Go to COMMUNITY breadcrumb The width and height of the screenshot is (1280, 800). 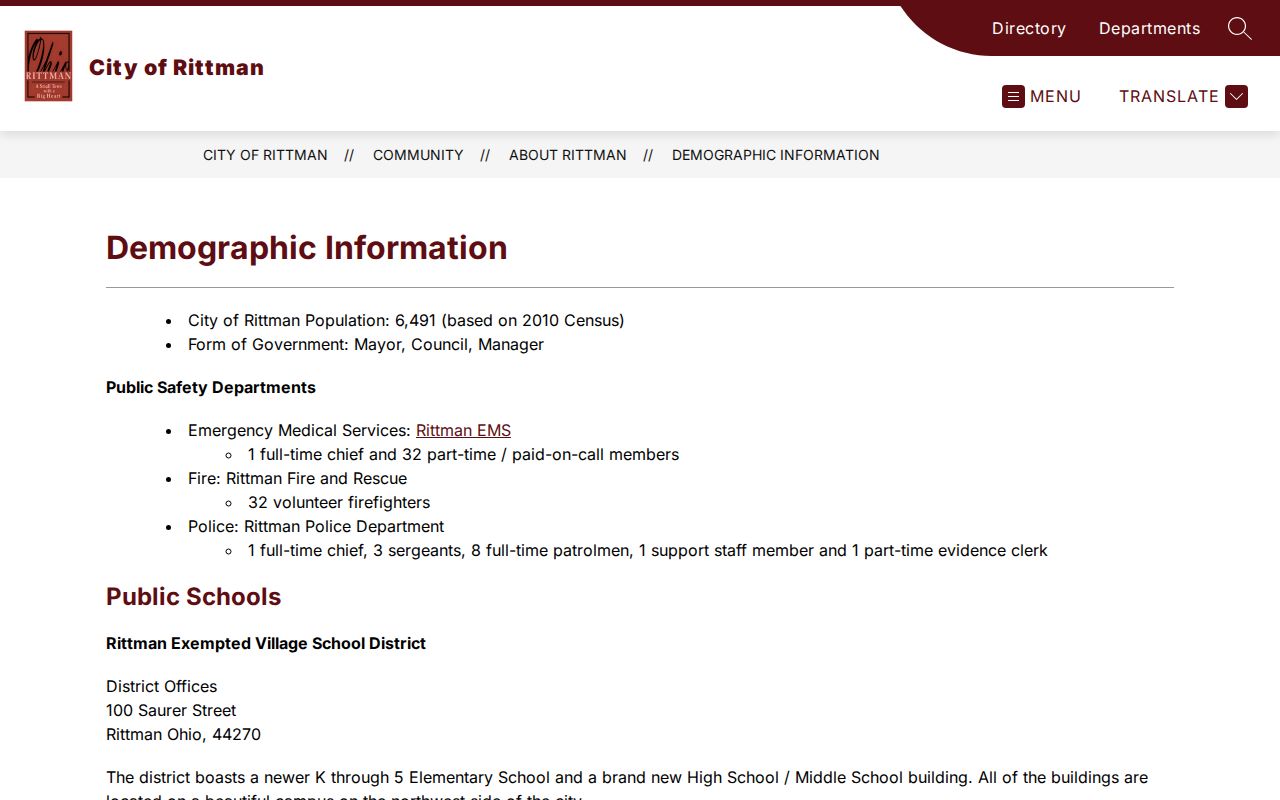pyautogui.click(x=418, y=155)
